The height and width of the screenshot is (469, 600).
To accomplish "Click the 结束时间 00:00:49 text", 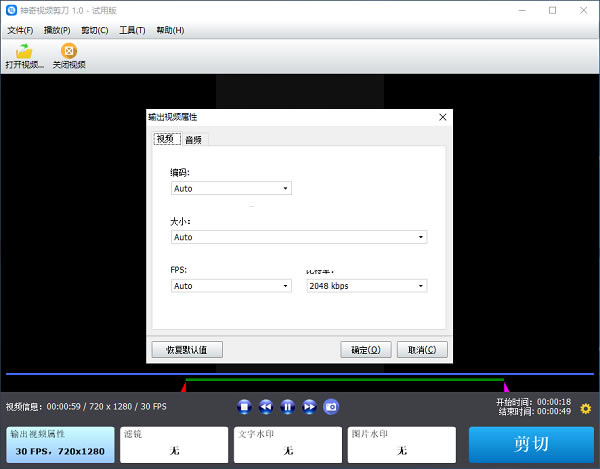I will pyautogui.click(x=534, y=411).
